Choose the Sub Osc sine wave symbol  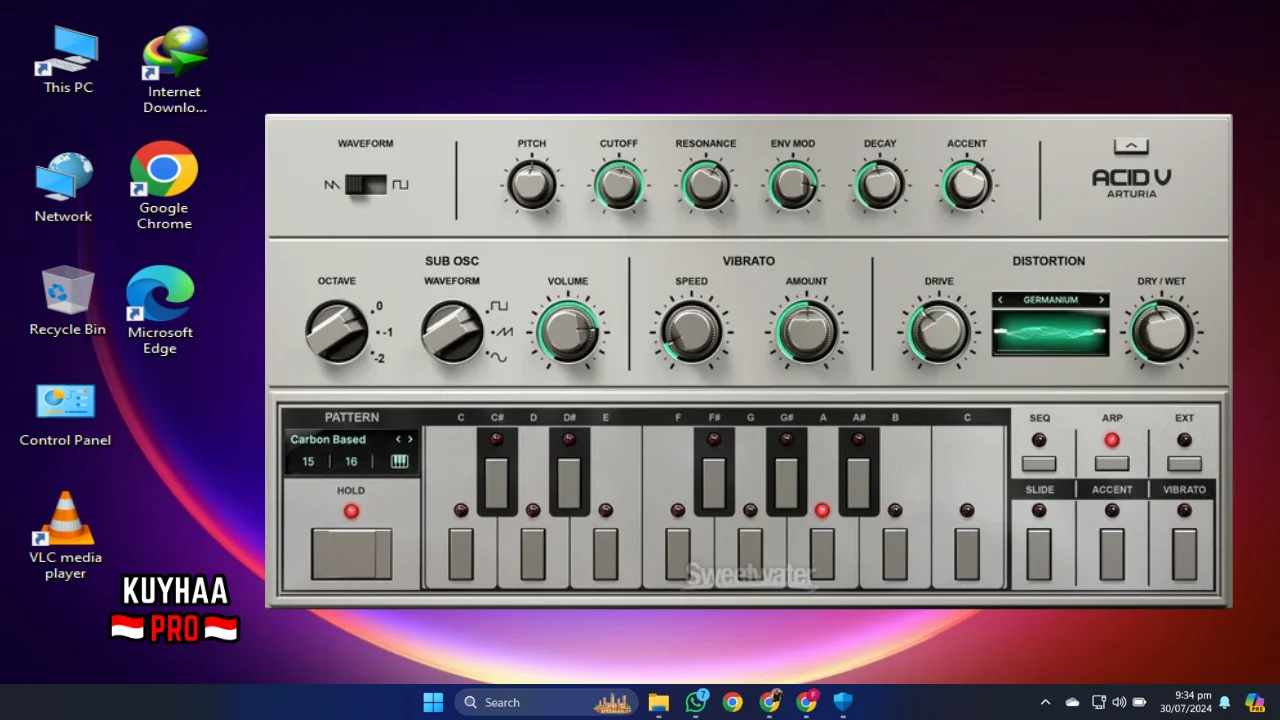(x=498, y=357)
